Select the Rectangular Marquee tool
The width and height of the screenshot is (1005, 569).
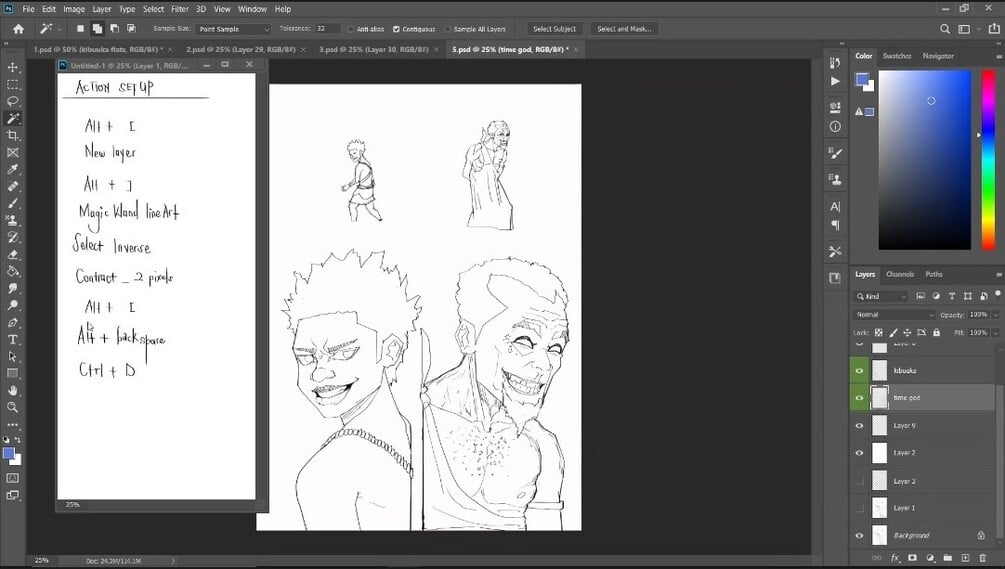12,85
